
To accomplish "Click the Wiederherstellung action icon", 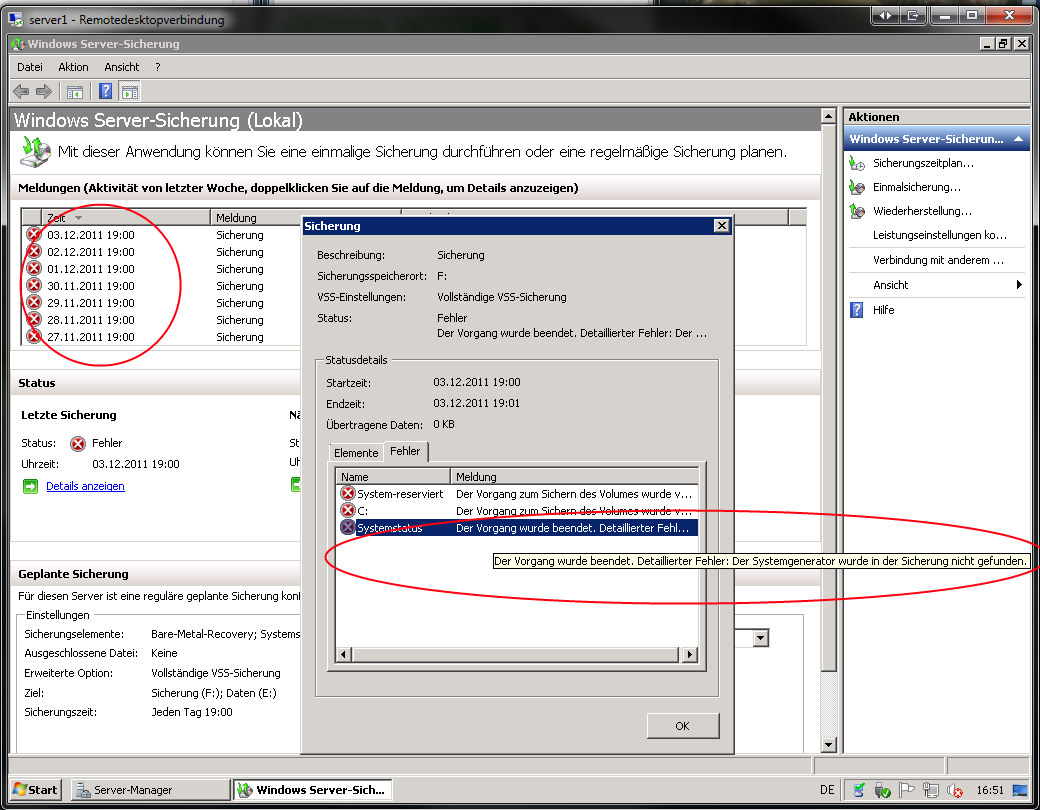I will pyautogui.click(x=857, y=211).
